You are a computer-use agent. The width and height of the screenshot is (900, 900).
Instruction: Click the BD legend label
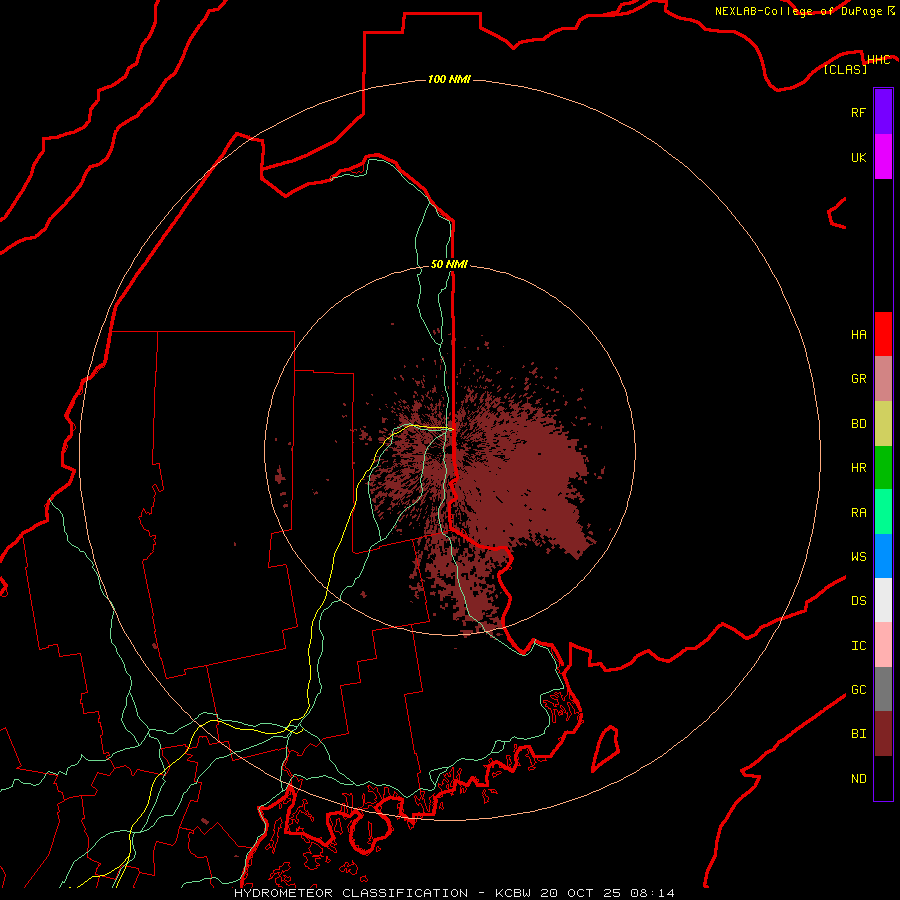(858, 424)
